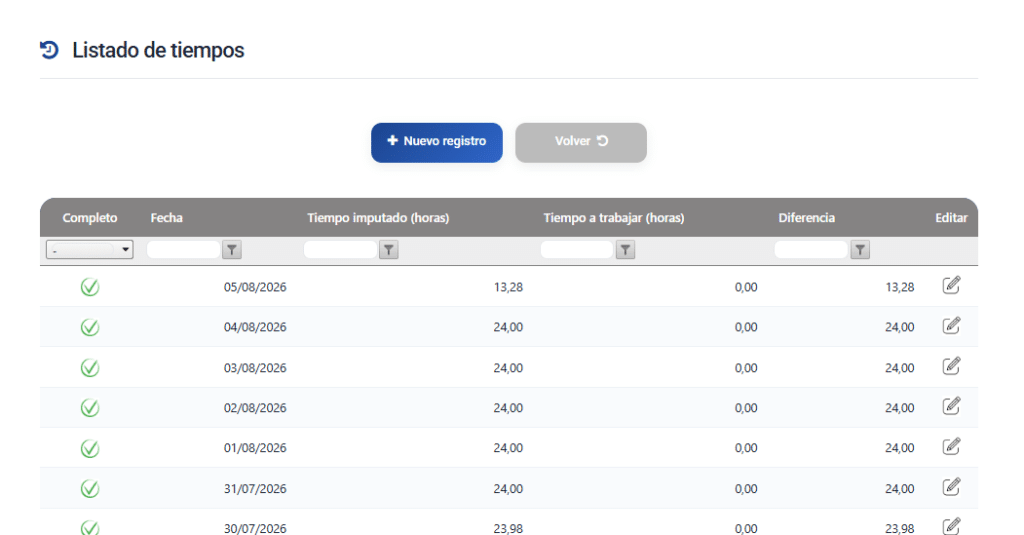Viewport: 1024px width, 535px height.
Task: Sort by Tiempo a trabajar (horas) header
Action: coord(614,218)
